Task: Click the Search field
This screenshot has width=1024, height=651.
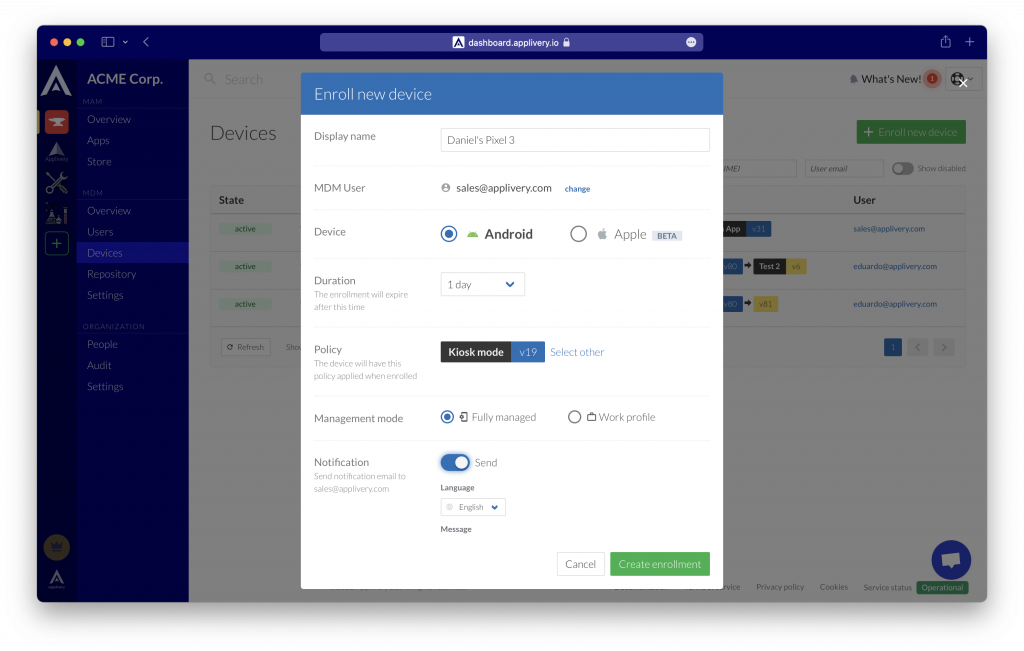Action: [244, 79]
